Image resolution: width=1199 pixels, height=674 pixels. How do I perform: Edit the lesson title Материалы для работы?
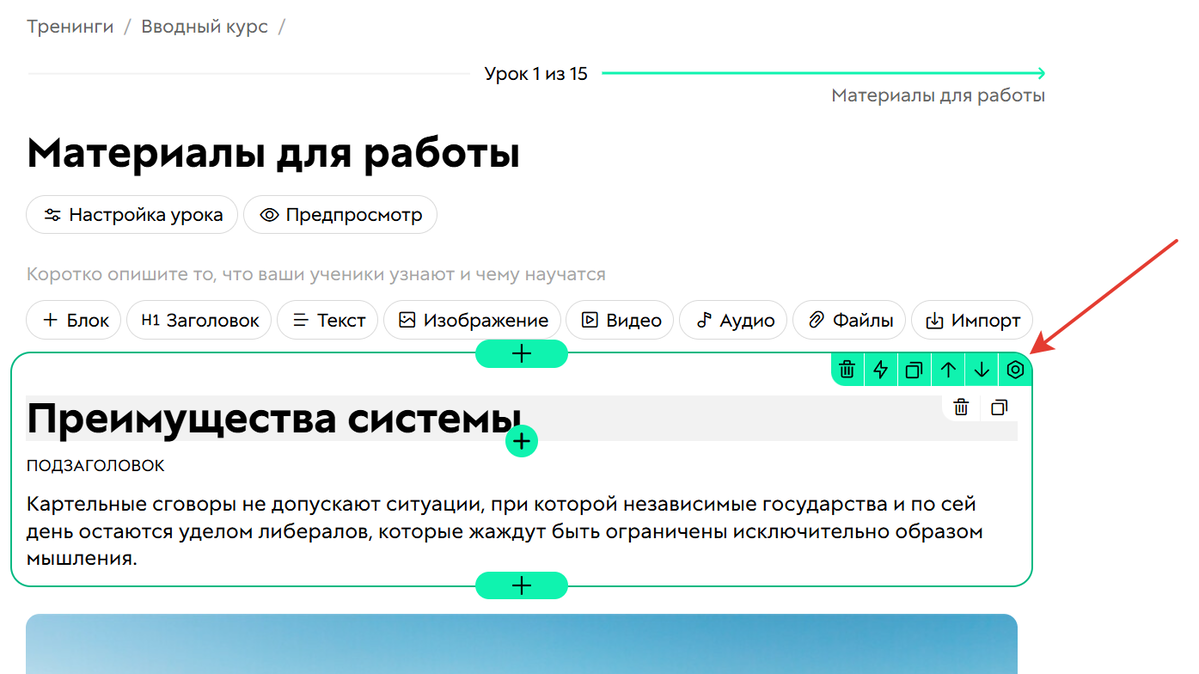click(273, 153)
